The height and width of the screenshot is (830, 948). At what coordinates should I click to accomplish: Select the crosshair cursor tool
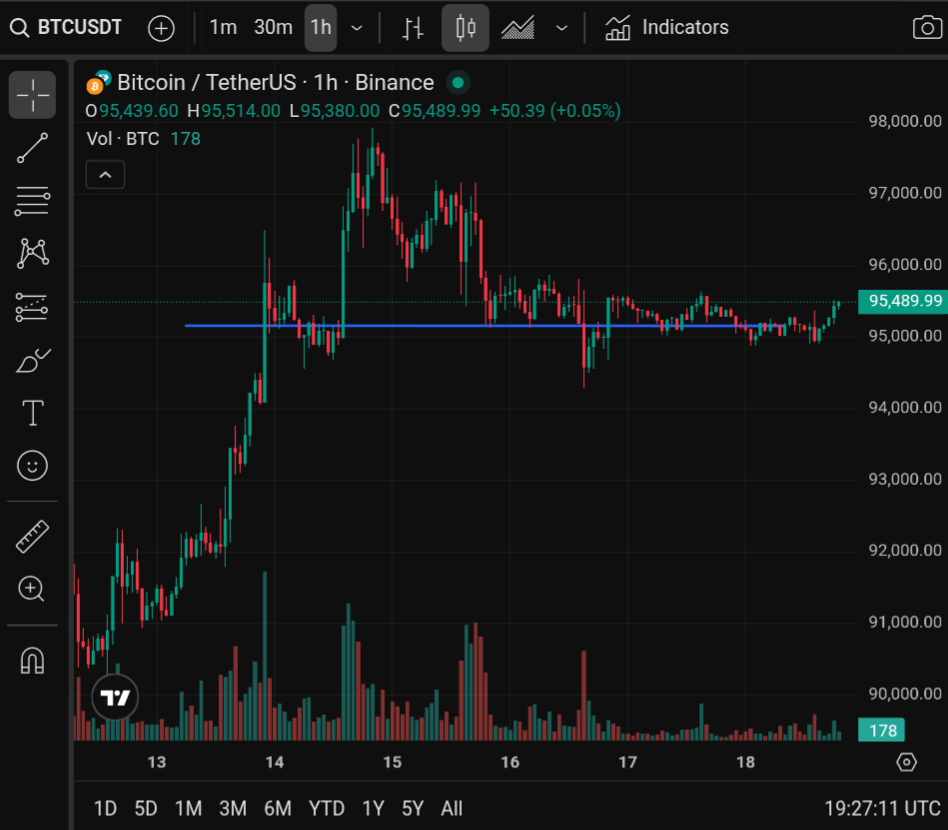point(32,95)
